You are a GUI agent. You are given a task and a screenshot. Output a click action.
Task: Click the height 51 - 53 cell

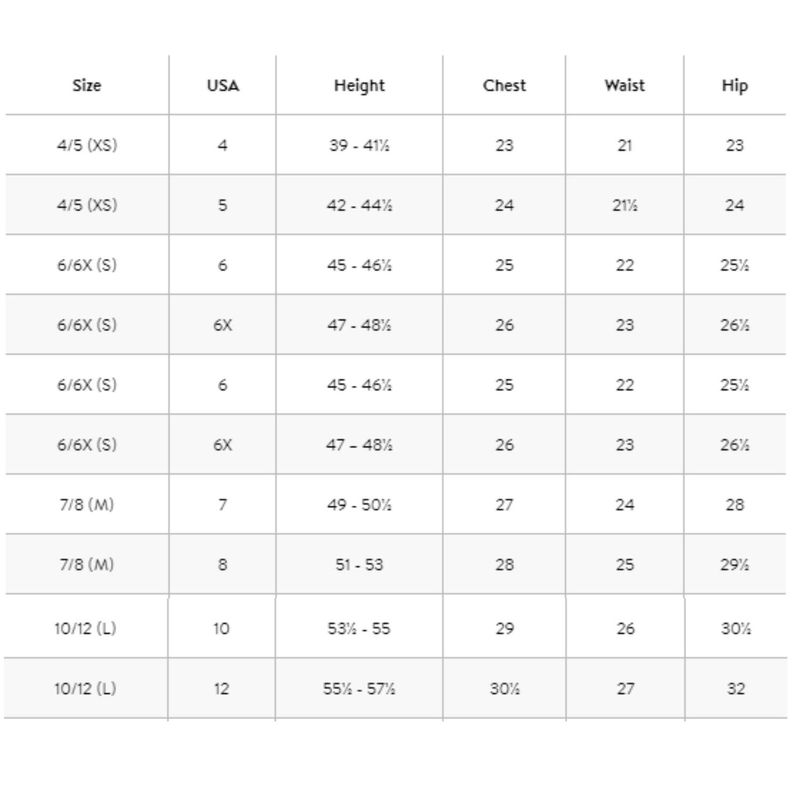[x=359, y=564]
